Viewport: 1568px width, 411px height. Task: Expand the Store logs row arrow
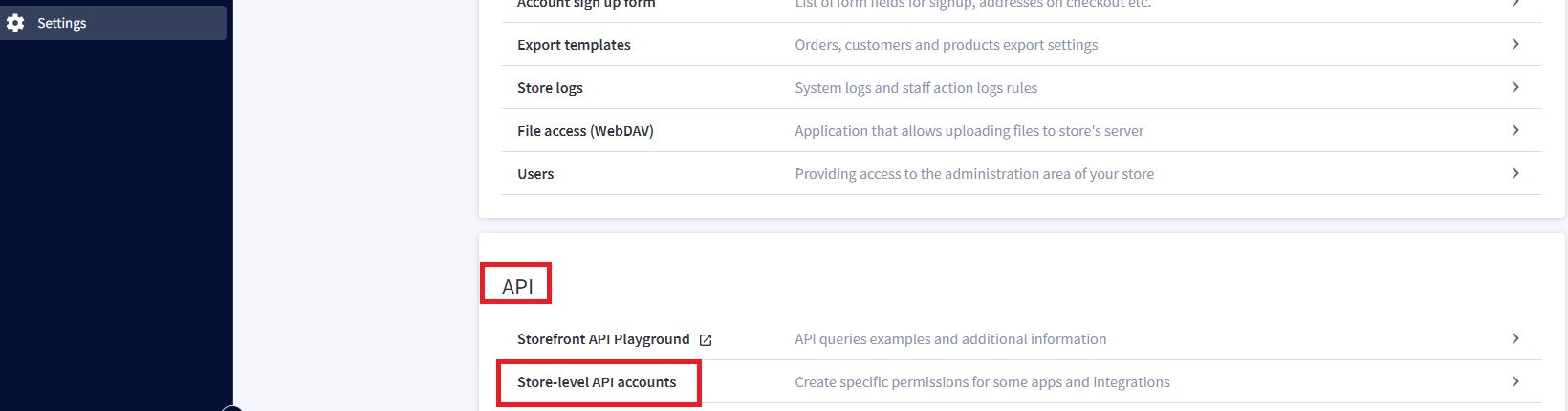[x=1515, y=87]
